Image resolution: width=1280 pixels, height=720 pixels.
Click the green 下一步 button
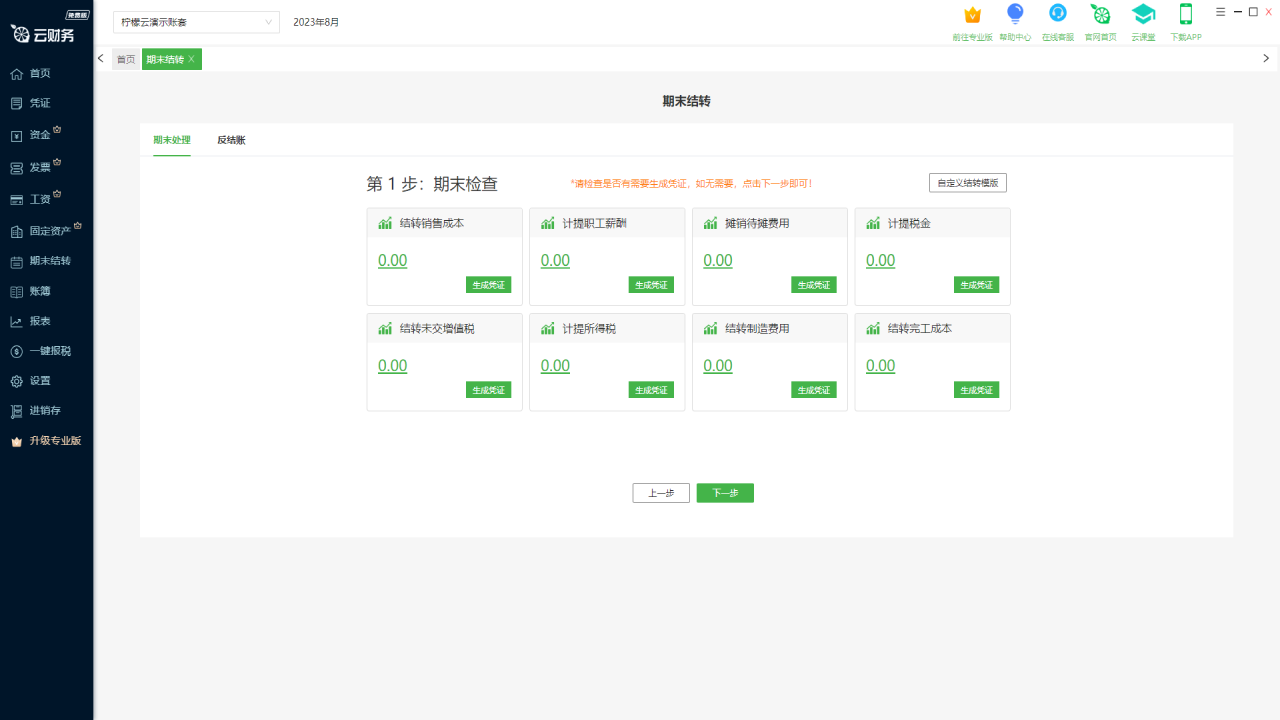725,493
